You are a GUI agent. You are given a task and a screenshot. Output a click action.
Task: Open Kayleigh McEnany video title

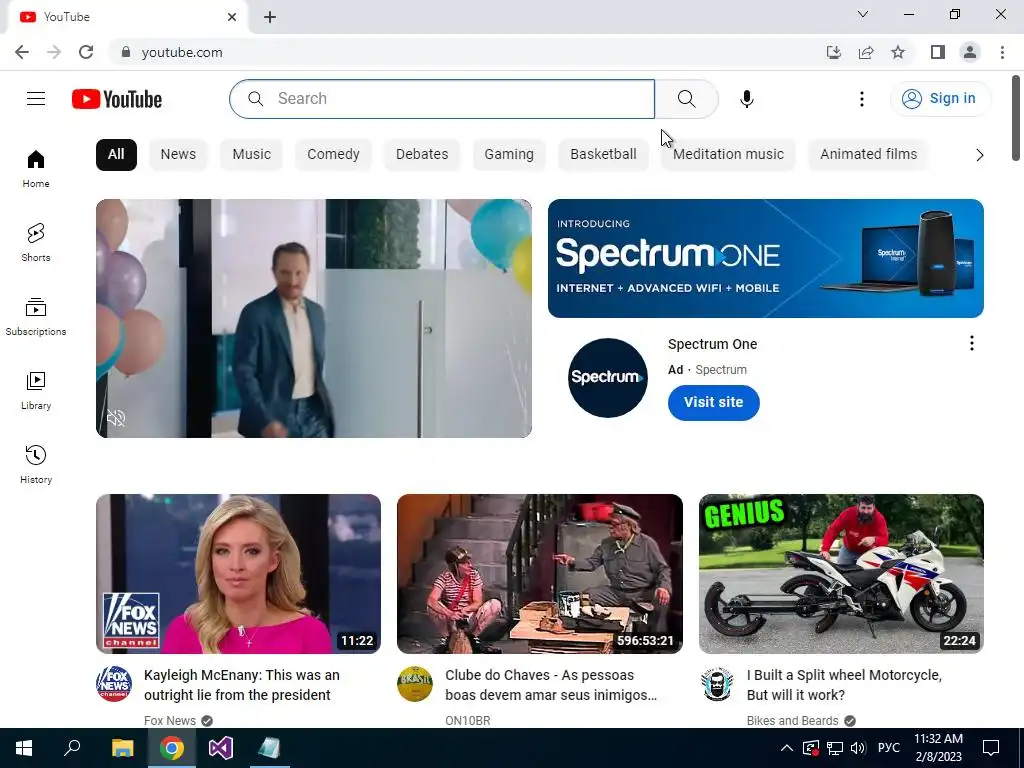[242, 685]
